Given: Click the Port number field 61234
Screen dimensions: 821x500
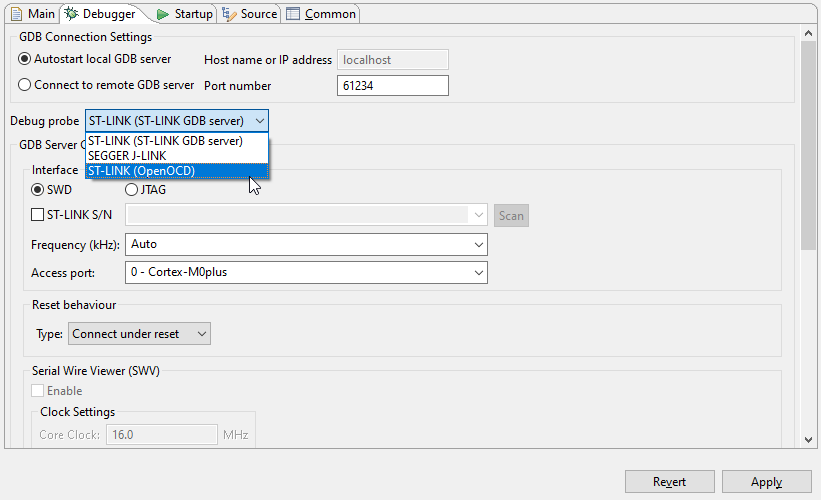Looking at the screenshot, I should coord(393,86).
